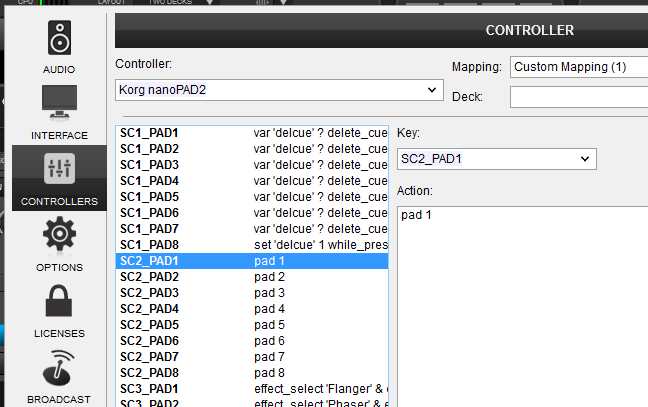Open the Broadcast antenna icon
Image resolution: width=648 pixels, height=407 pixels.
pyautogui.click(x=59, y=367)
